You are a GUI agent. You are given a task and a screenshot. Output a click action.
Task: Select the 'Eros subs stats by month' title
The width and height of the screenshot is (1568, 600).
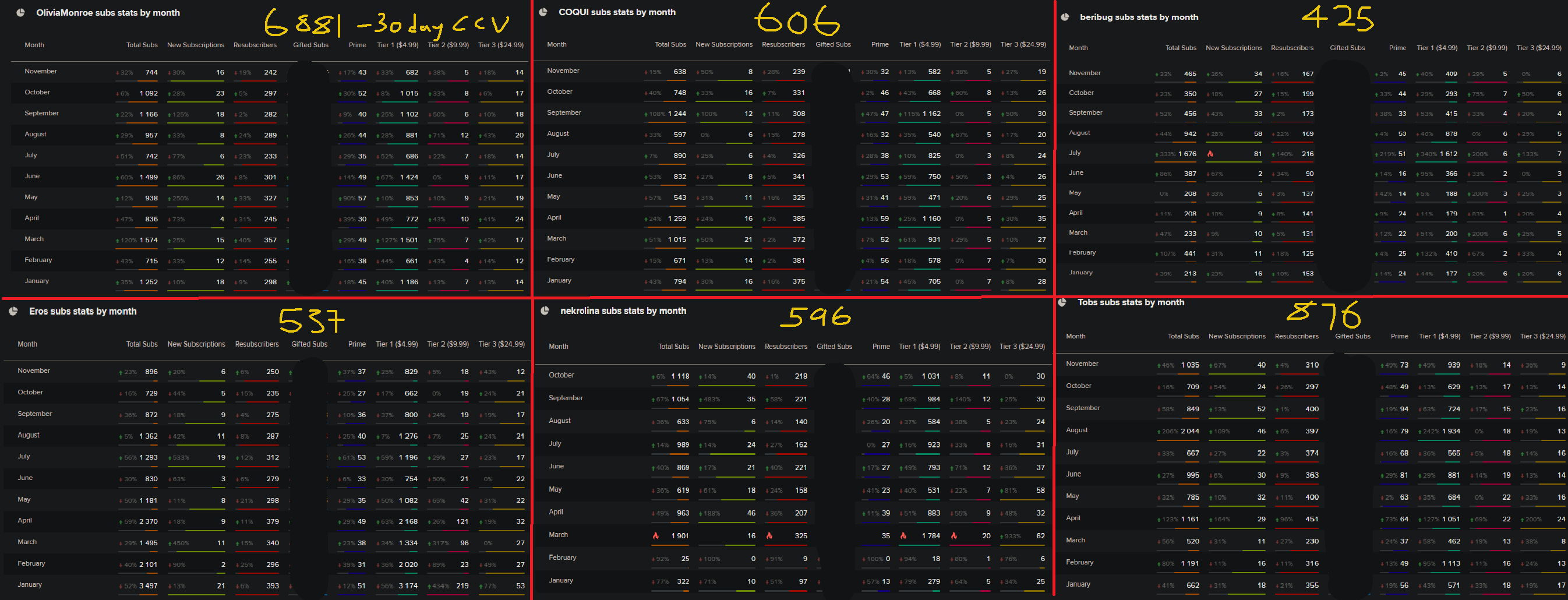83,312
